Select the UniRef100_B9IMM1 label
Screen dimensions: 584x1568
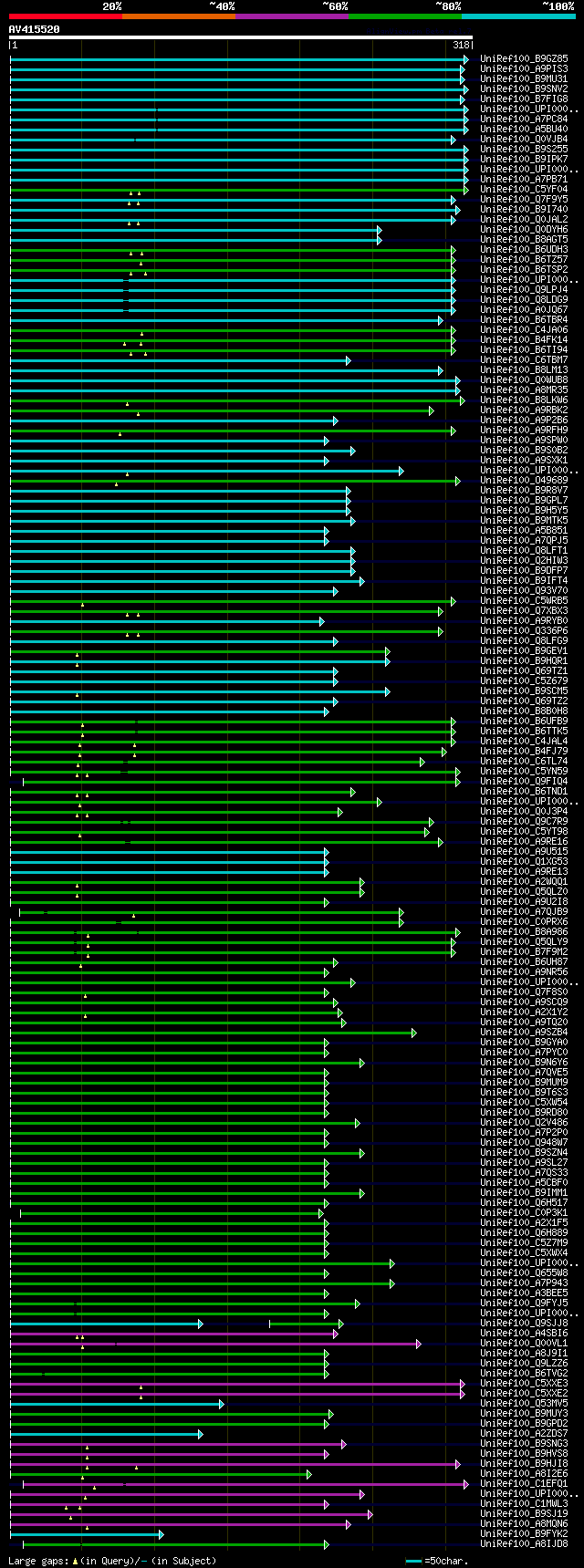coord(524,1192)
